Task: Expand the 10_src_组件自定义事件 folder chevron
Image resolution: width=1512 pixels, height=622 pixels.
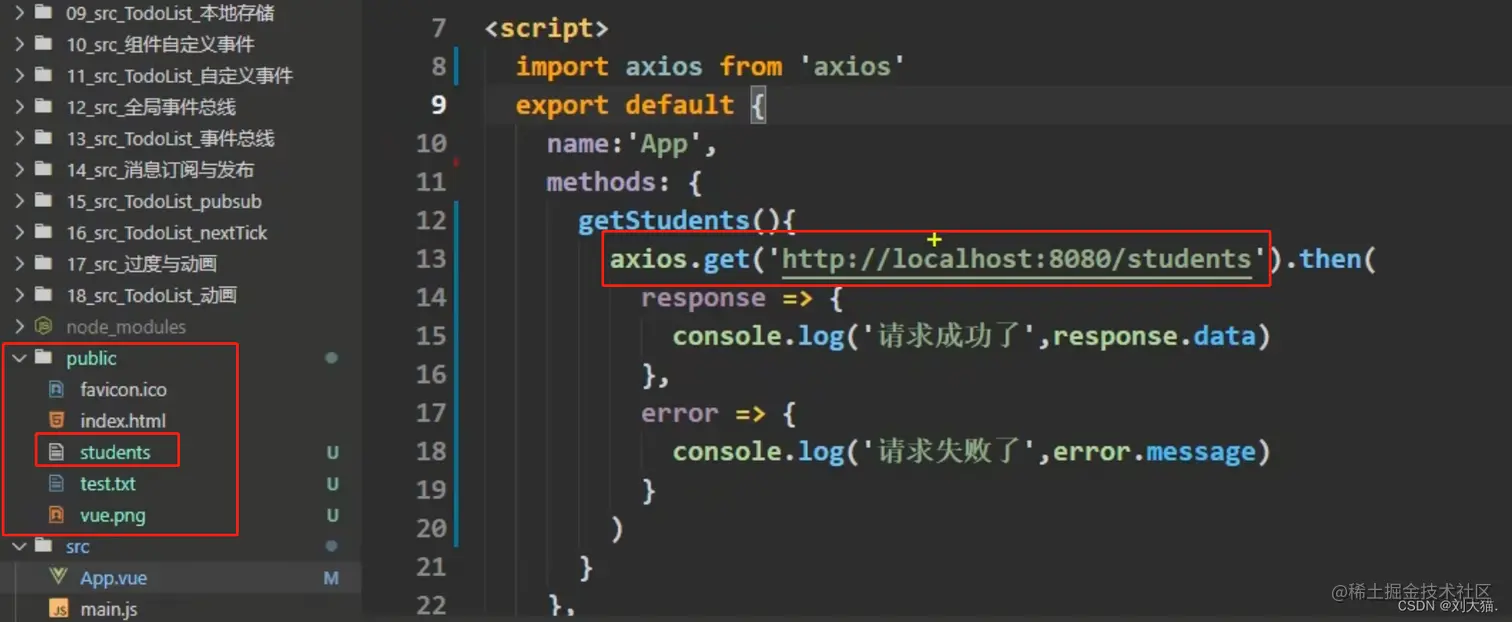Action: pos(20,44)
